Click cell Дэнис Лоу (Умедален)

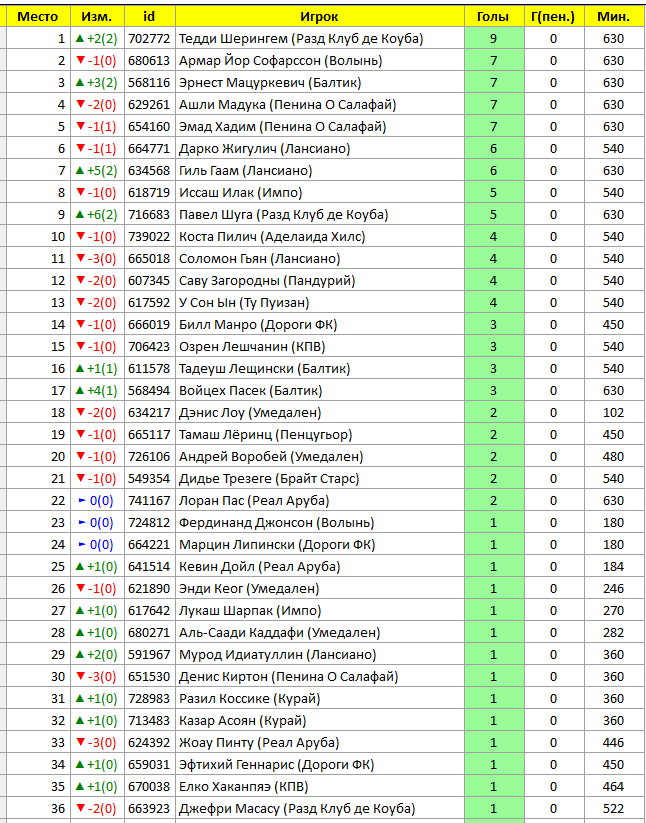pos(320,413)
